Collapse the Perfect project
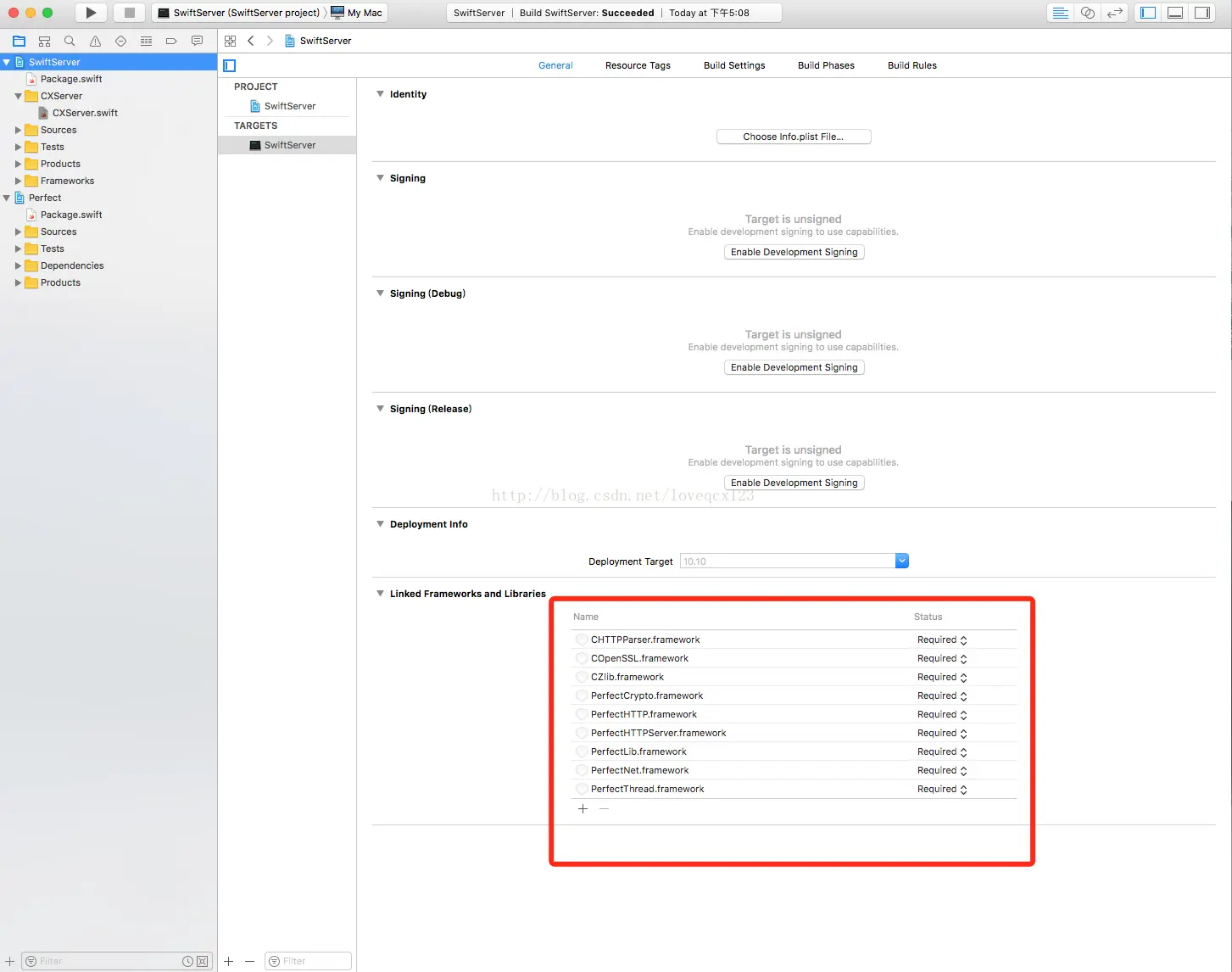1232x972 pixels. pyautogui.click(x=6, y=198)
